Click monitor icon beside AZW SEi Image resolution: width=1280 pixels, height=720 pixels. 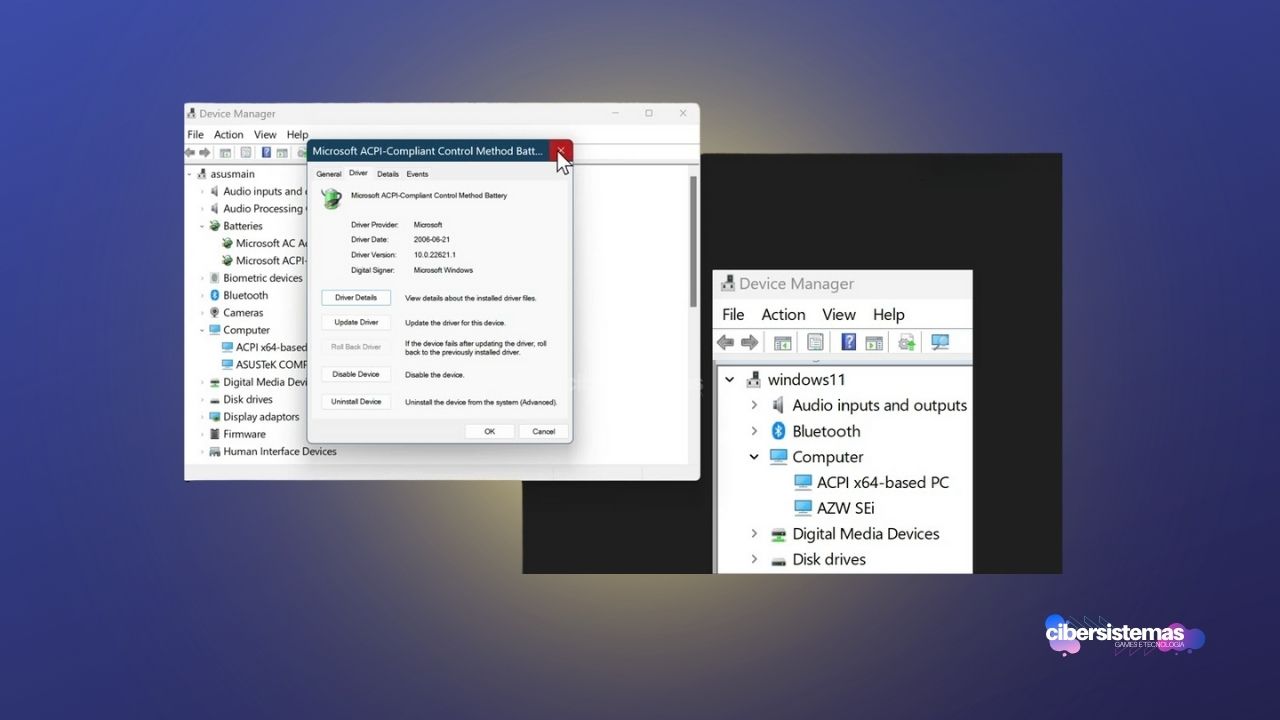pyautogui.click(x=803, y=508)
